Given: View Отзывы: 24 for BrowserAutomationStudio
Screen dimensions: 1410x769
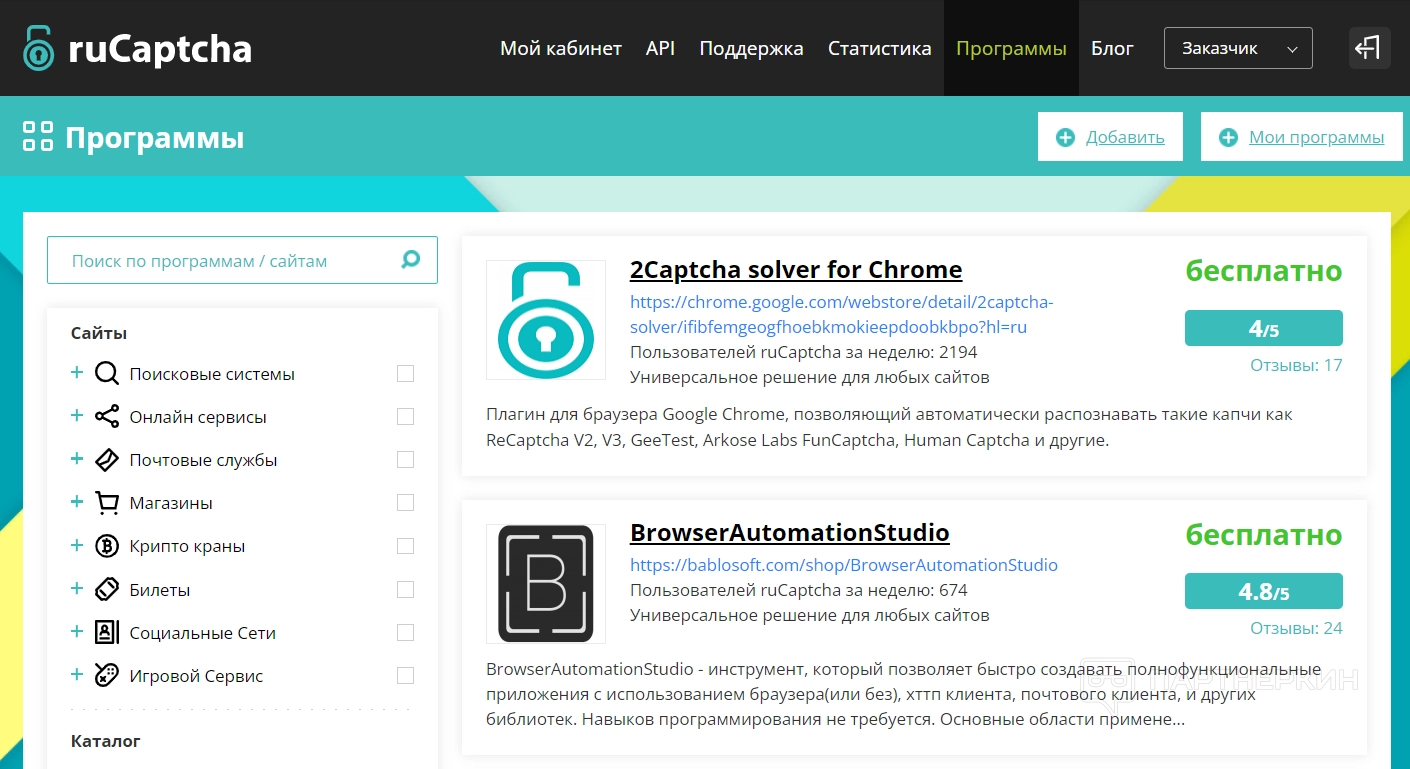Looking at the screenshot, I should [x=1296, y=628].
